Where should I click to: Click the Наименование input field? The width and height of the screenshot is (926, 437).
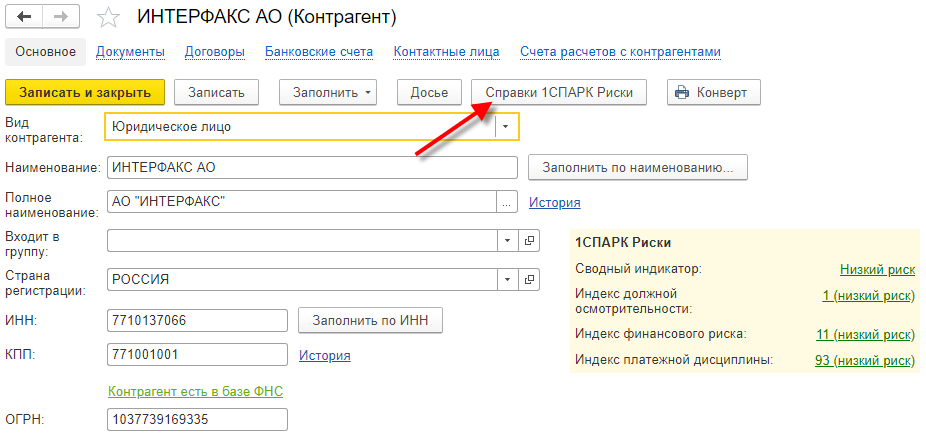[312, 167]
